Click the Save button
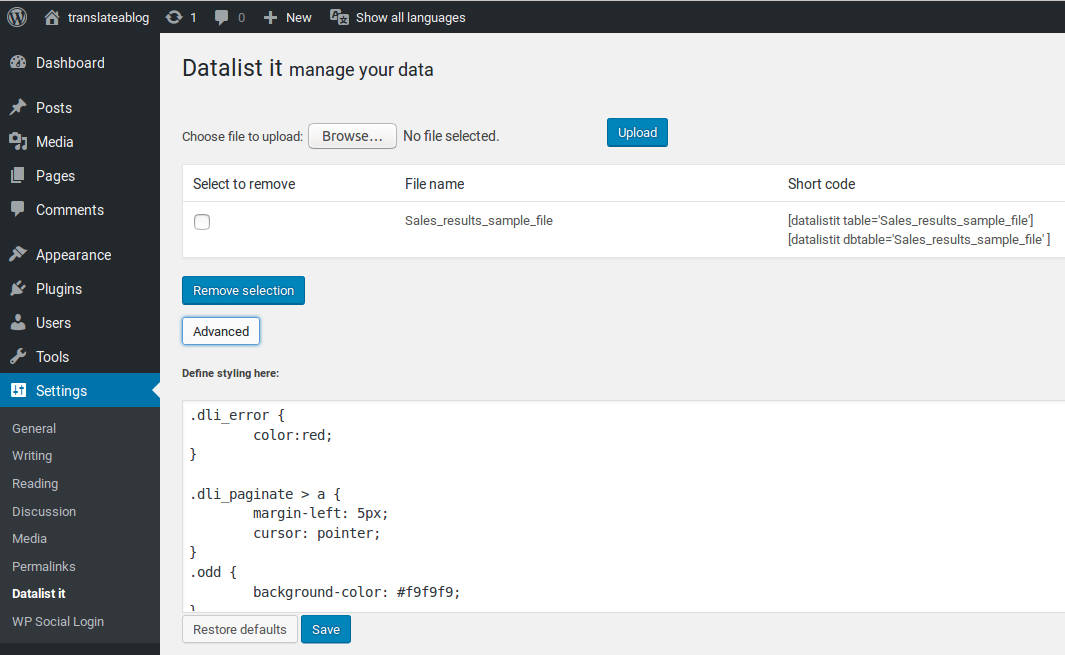The width and height of the screenshot is (1065, 655). (325, 629)
